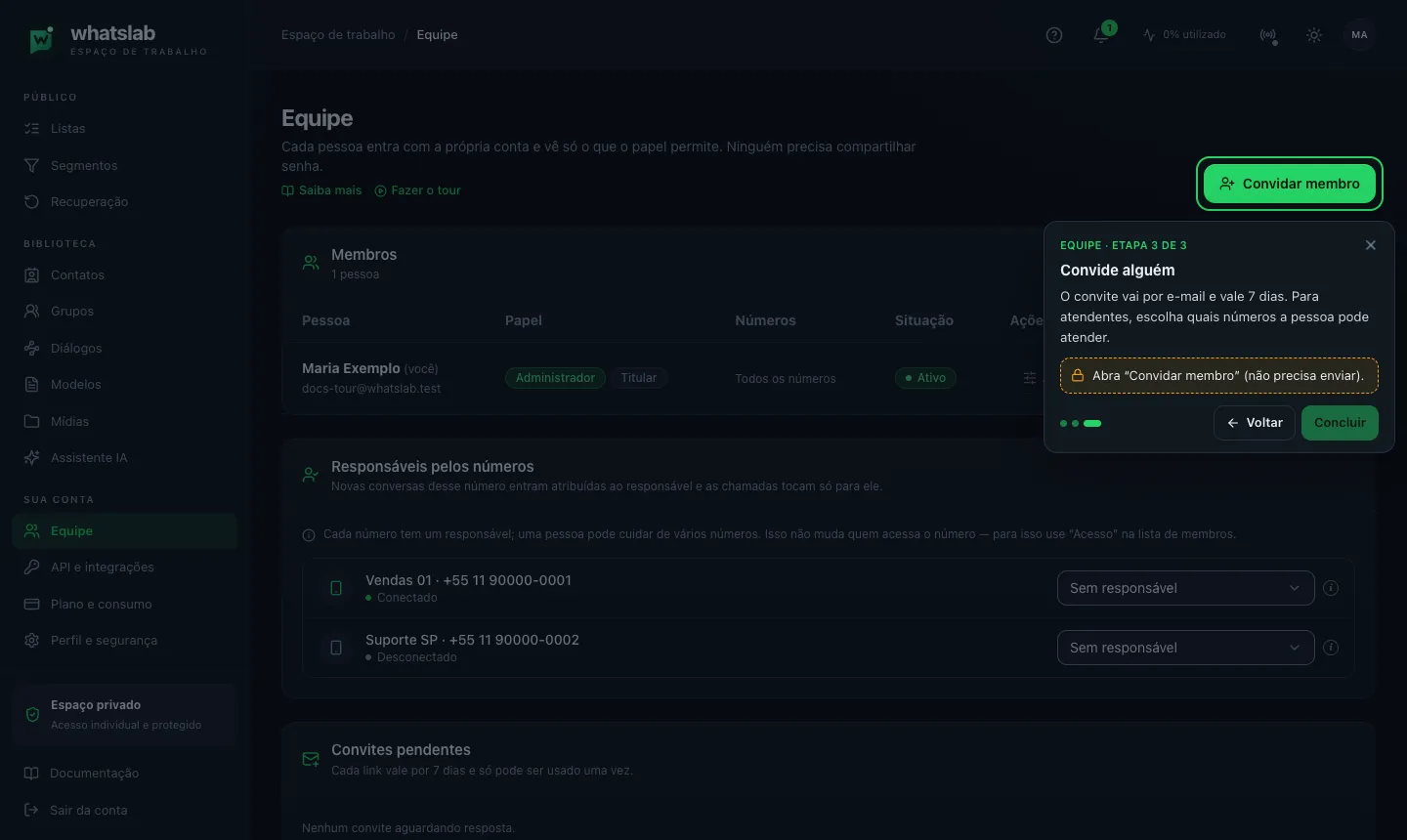Image resolution: width=1407 pixels, height=840 pixels.
Task: Click the Administrador role badge
Action: coord(555,378)
